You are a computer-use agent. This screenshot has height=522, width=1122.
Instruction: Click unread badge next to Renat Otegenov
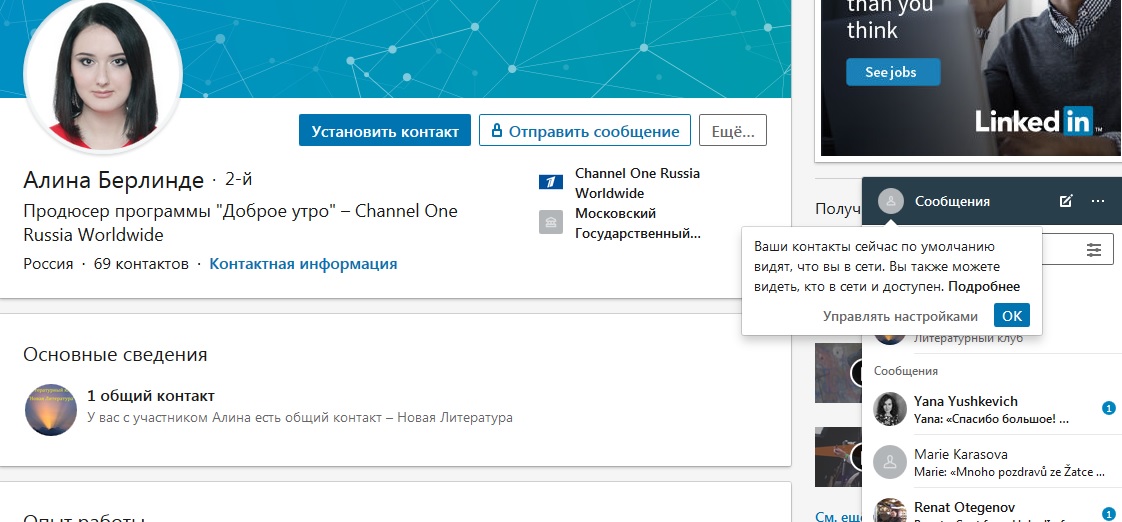(x=1108, y=513)
